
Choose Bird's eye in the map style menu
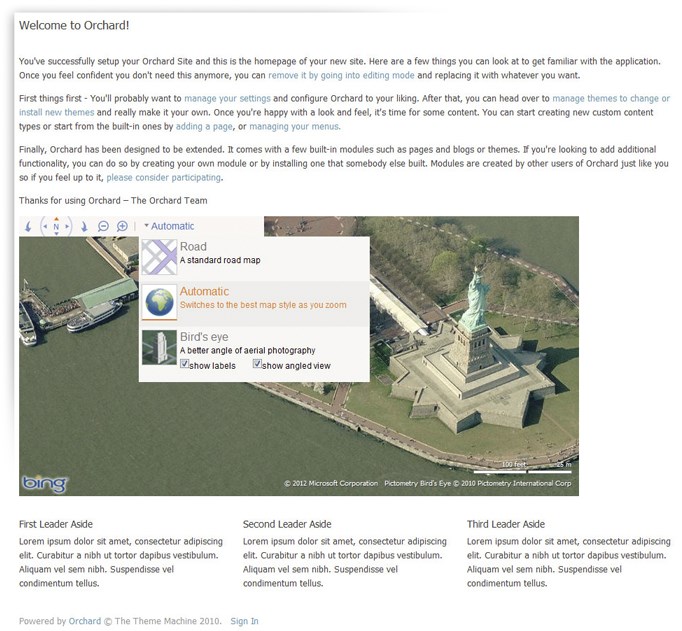pos(204,338)
